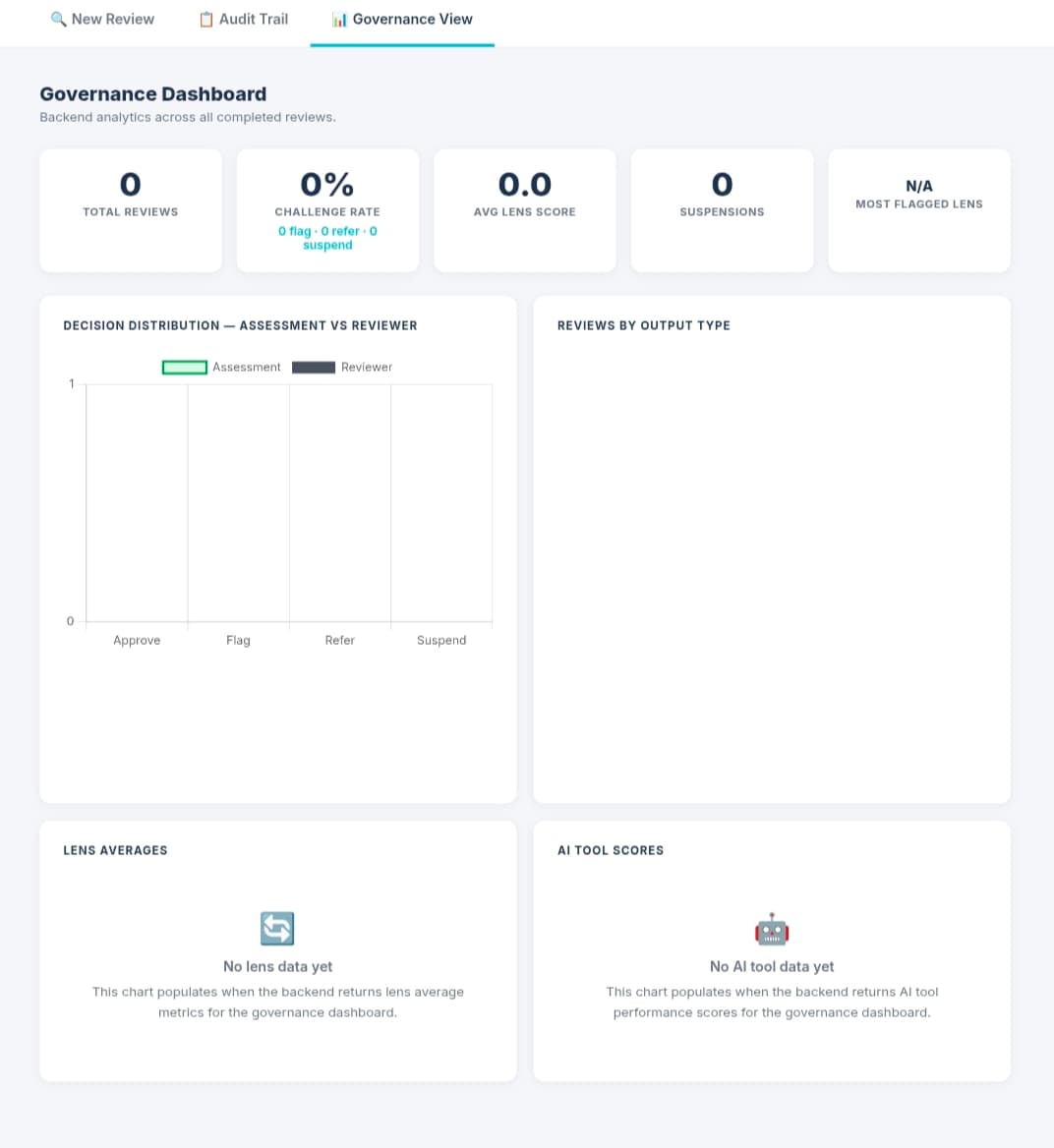
Task: Click the N/A value in Most Flagged Lens
Action: [x=919, y=186]
